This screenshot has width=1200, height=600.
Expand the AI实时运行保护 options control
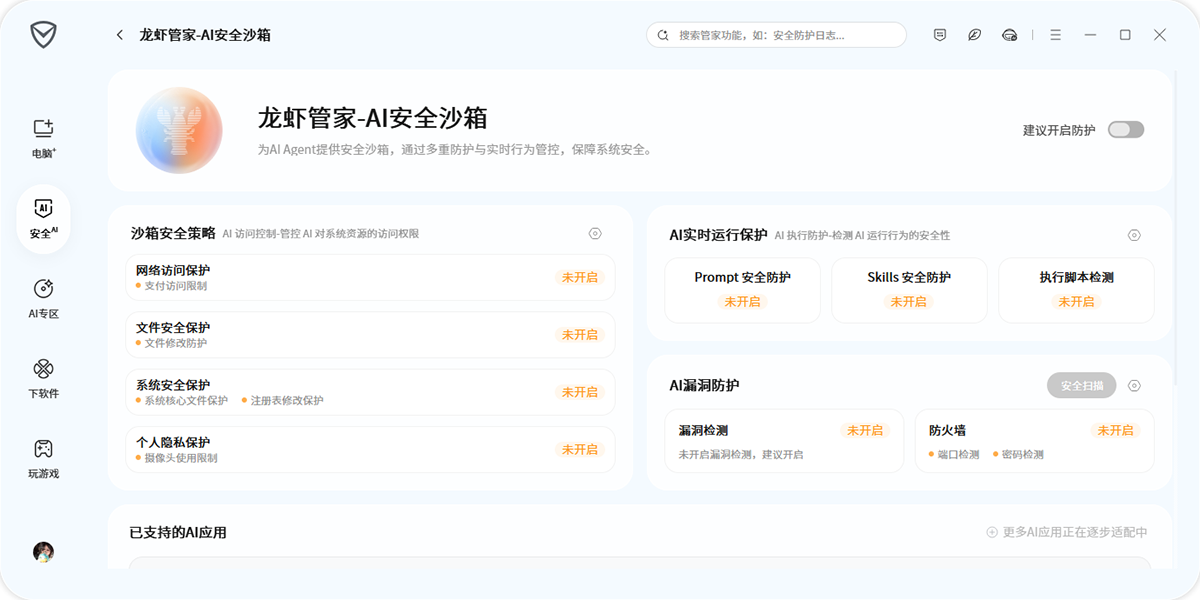[x=1134, y=235]
